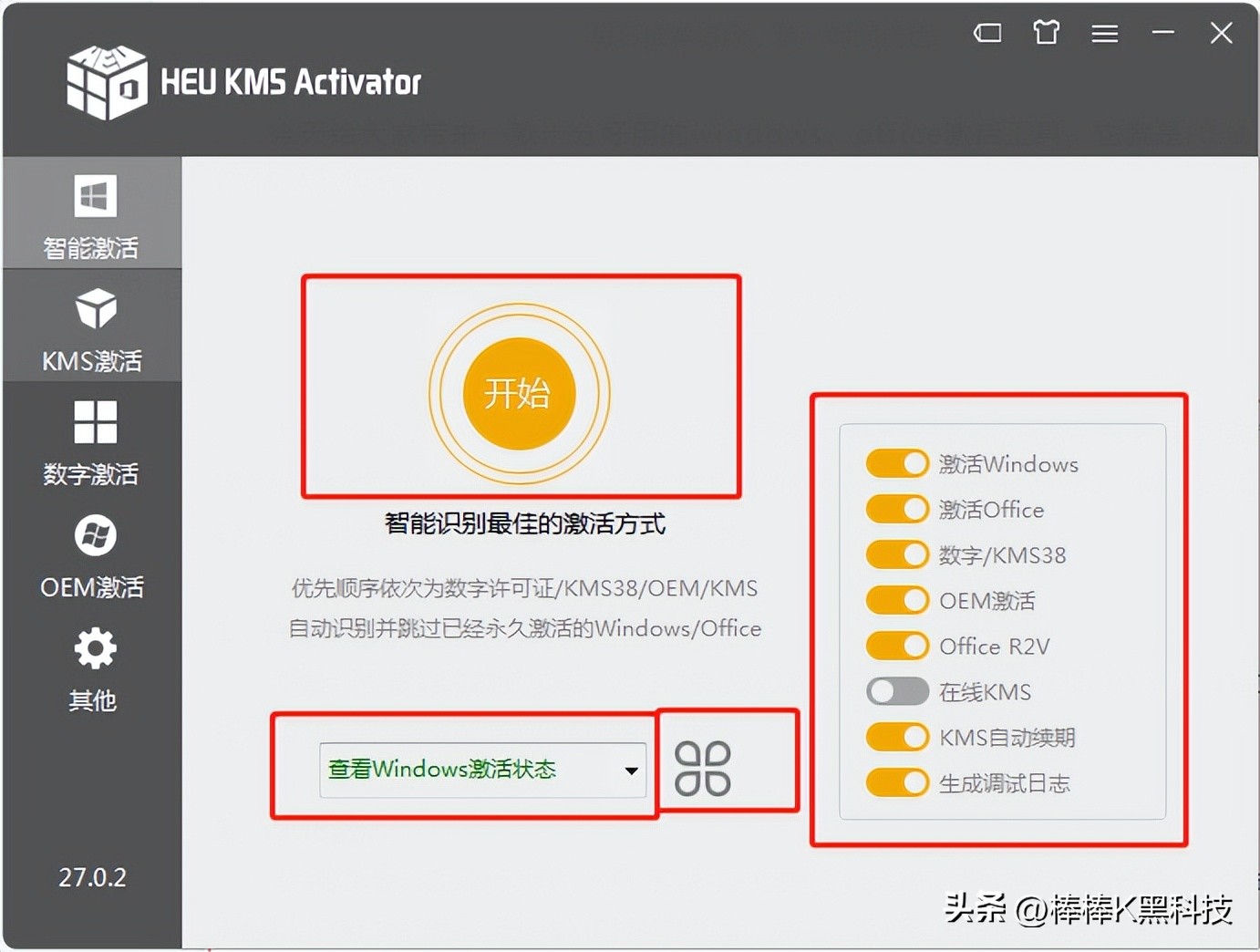Click the dropdown arrow on activation status selector

click(x=631, y=770)
